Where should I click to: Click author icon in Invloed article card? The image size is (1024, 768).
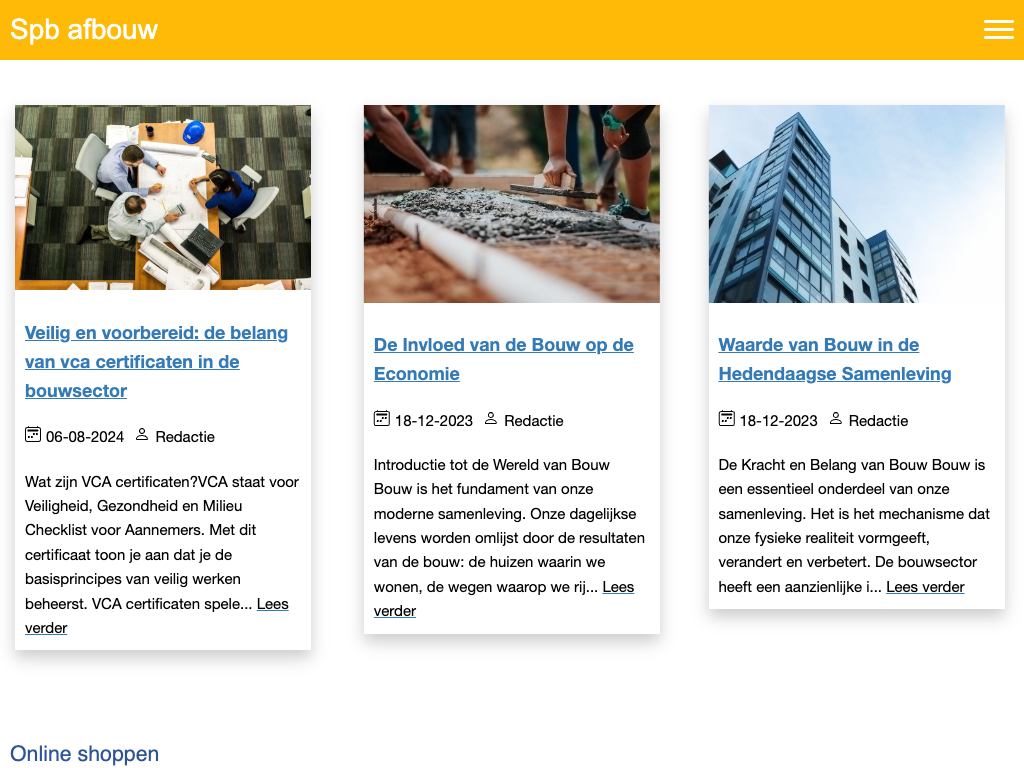click(x=491, y=419)
